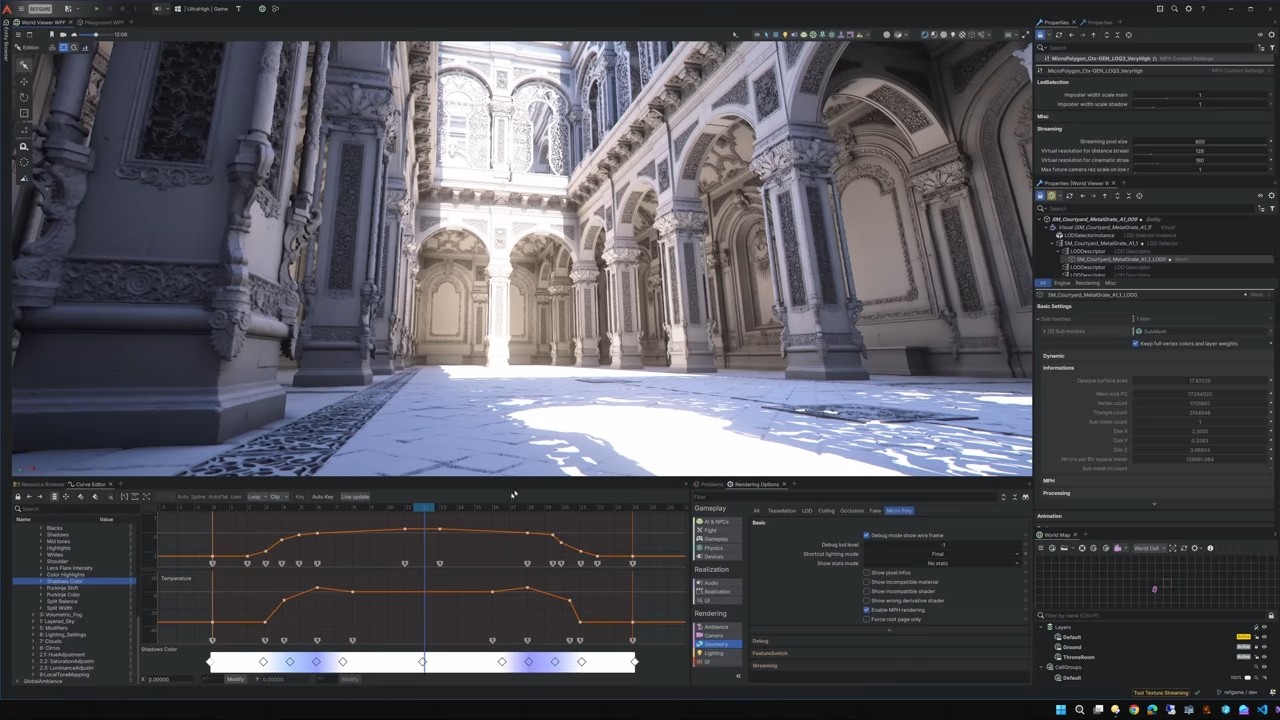Uncheck Debug mode show wire frame
Screen dimensions: 1280x720
pos(866,535)
